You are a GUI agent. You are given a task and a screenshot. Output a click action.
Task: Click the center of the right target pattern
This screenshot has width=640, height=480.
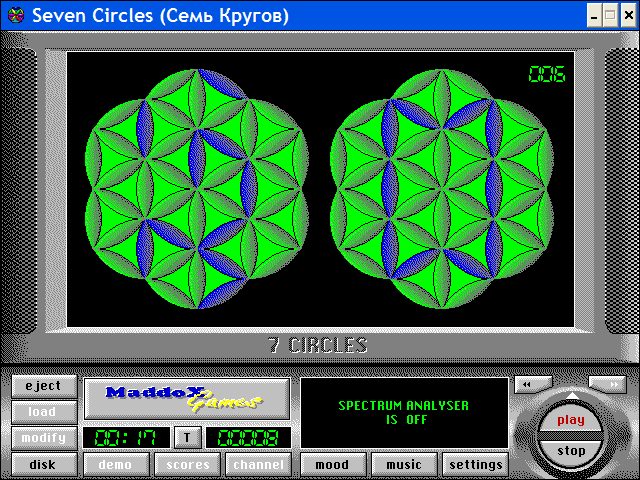coord(442,189)
